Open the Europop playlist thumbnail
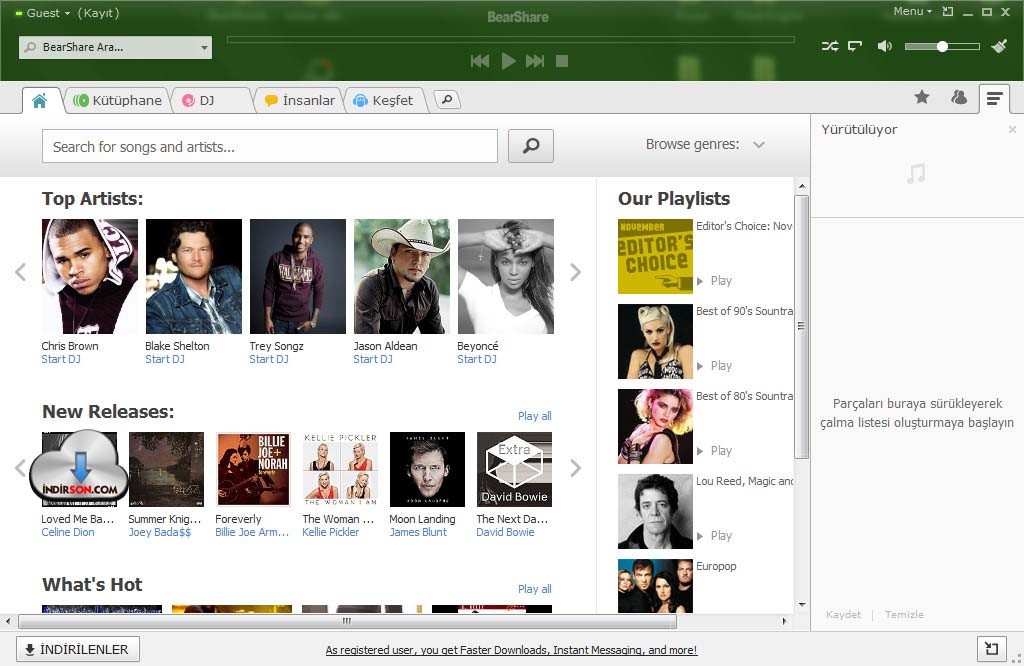Screen dimensions: 1024x666 point(655,586)
